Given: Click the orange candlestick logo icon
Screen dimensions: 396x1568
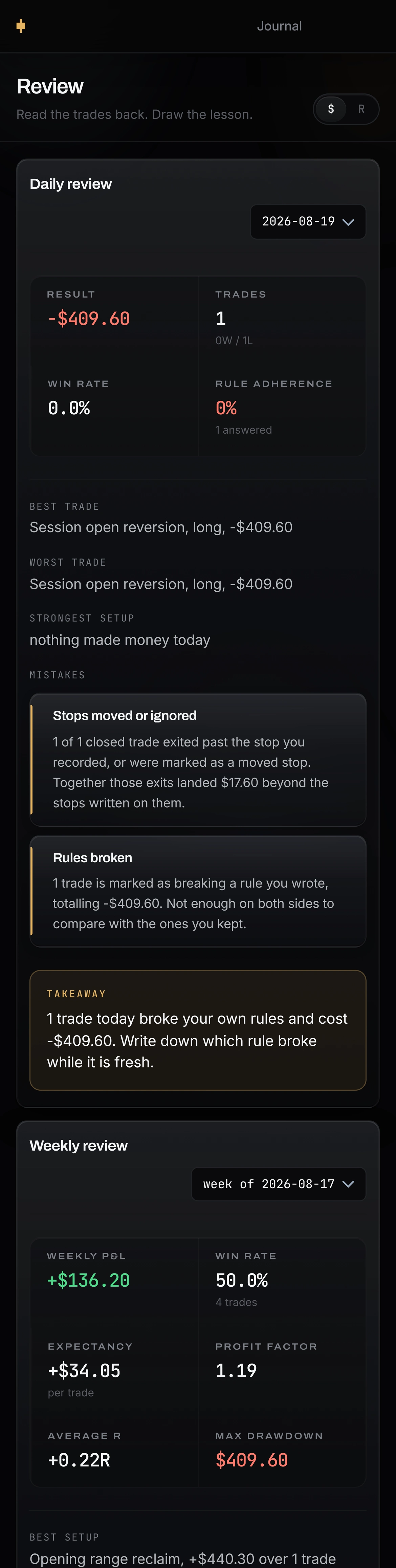Looking at the screenshot, I should (x=21, y=26).
